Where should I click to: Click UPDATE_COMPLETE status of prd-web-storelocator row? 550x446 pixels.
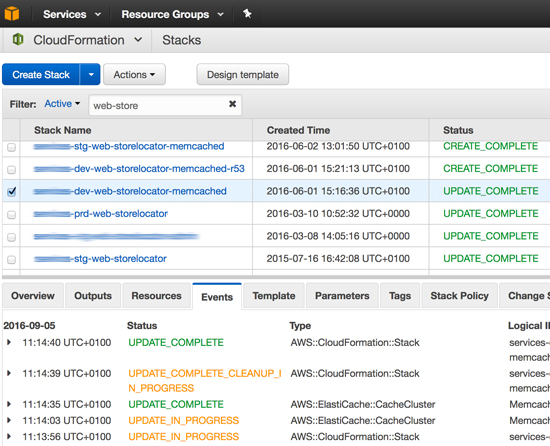[x=491, y=214]
